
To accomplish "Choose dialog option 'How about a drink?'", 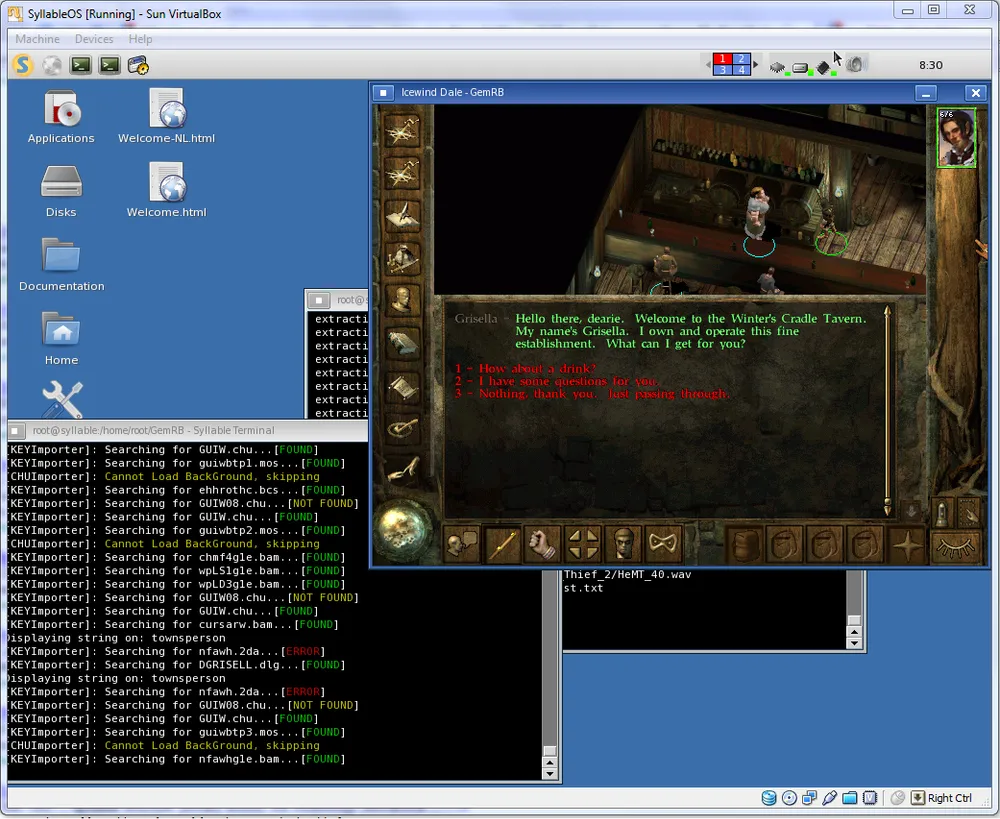I will pyautogui.click(x=526, y=369).
